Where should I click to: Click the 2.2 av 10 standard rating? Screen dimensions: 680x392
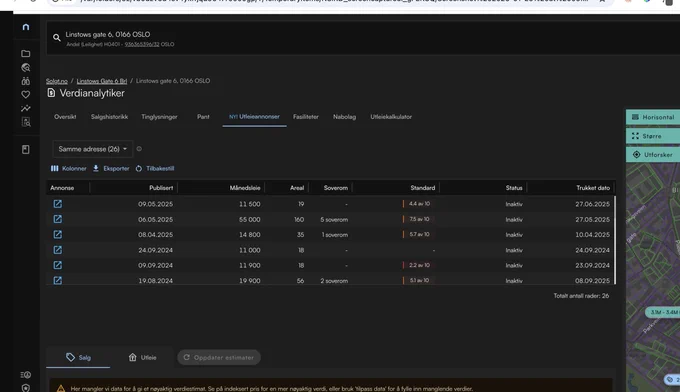(419, 265)
